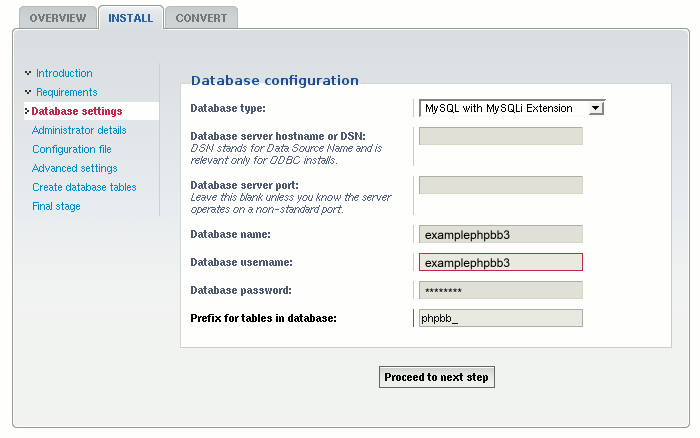
Task: Open the CONVERT tab
Action: 201,18
